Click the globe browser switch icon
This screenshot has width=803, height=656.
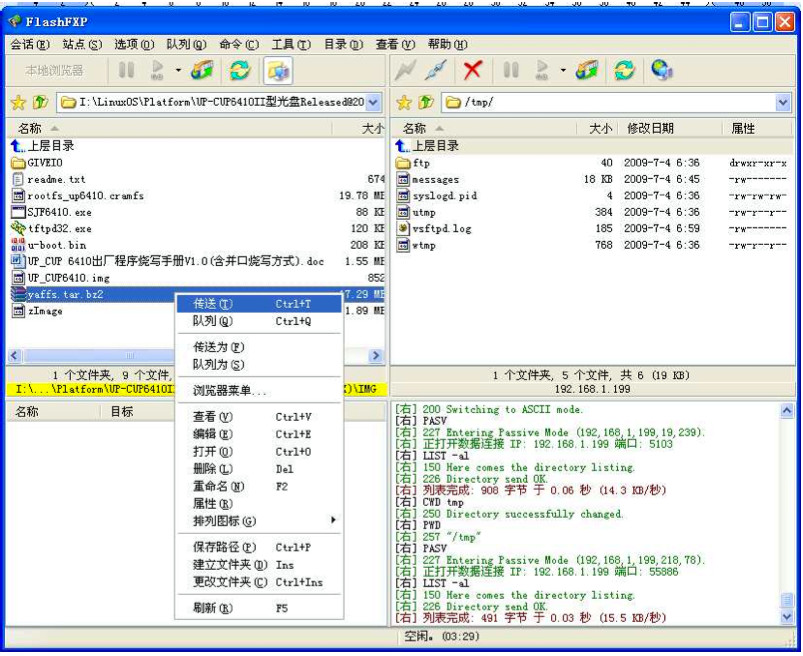[662, 70]
